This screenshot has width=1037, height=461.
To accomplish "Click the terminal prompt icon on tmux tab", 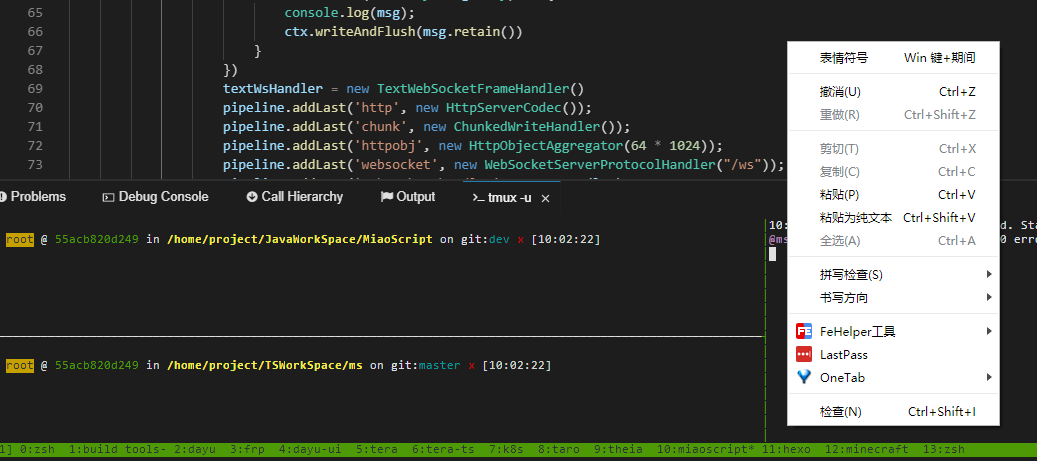I will click(x=478, y=198).
